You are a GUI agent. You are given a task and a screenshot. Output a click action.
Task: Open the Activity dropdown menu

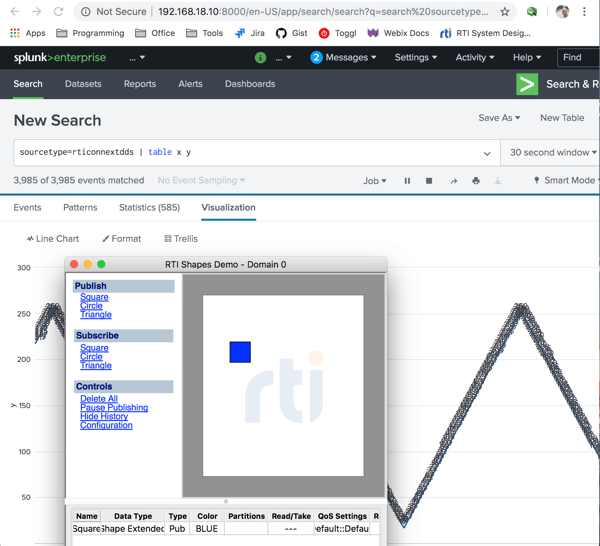475,57
